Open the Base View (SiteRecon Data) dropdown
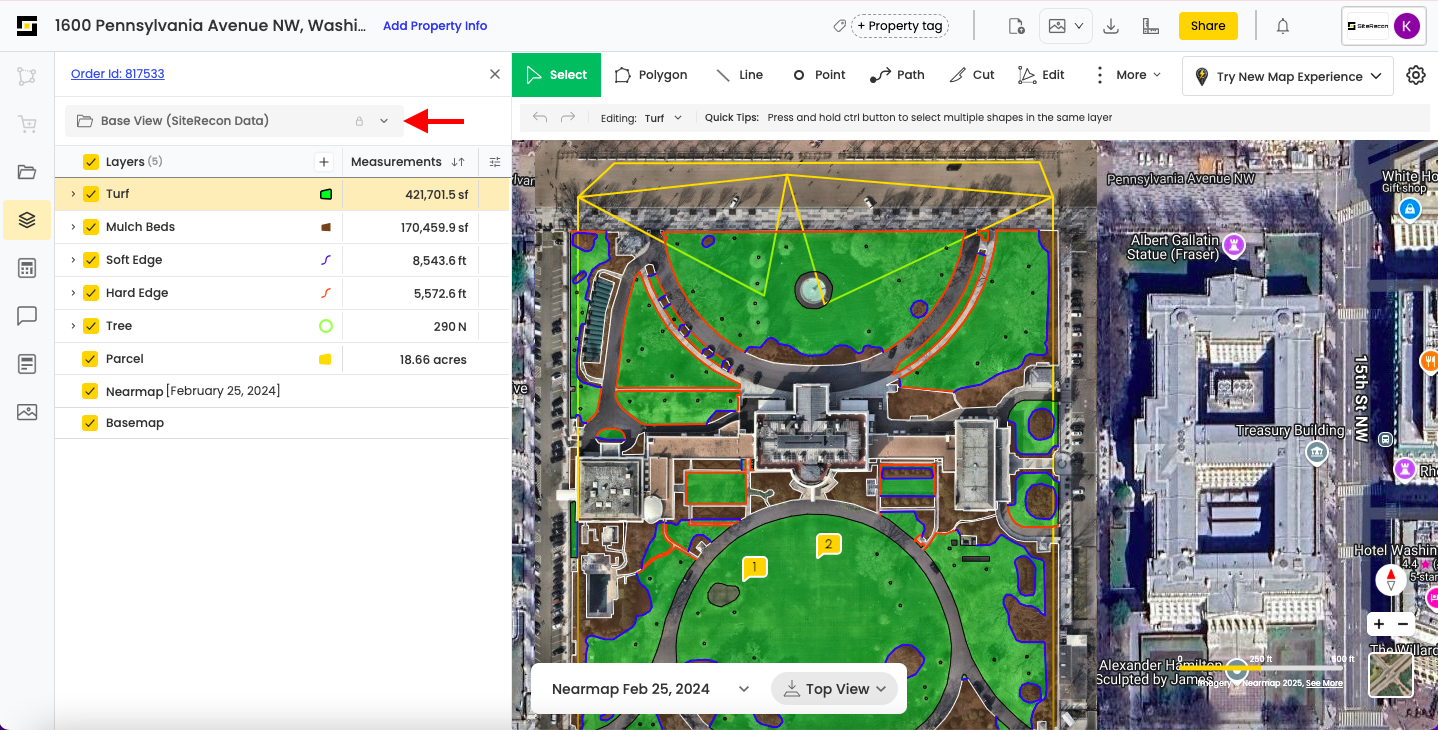Screen dimensions: 1438x730 pyautogui.click(x=234, y=121)
